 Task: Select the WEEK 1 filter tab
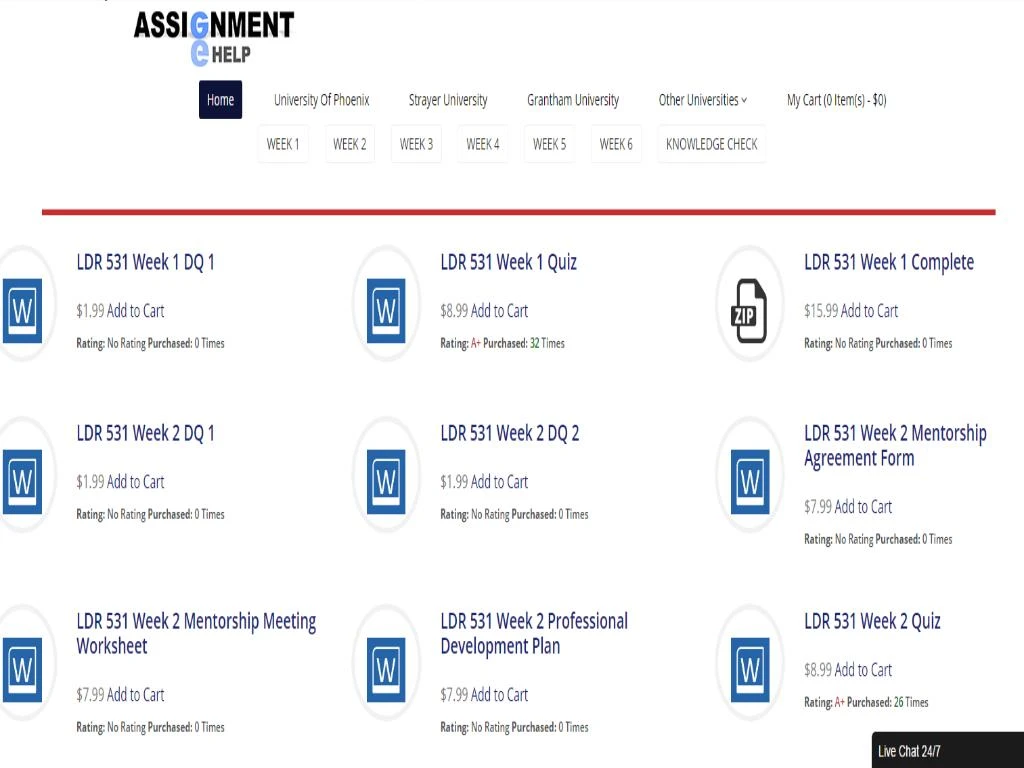(x=283, y=144)
